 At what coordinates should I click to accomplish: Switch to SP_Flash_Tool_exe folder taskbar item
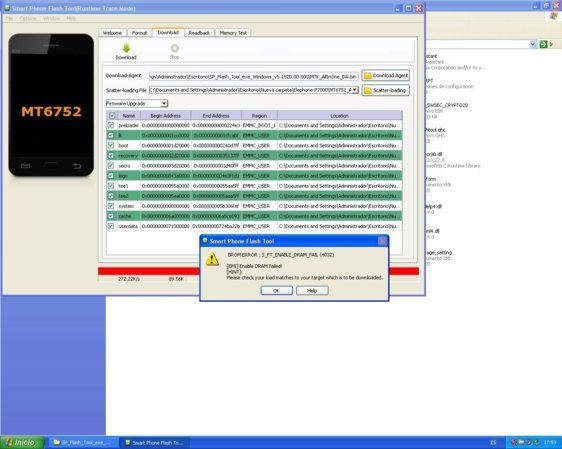click(83, 443)
